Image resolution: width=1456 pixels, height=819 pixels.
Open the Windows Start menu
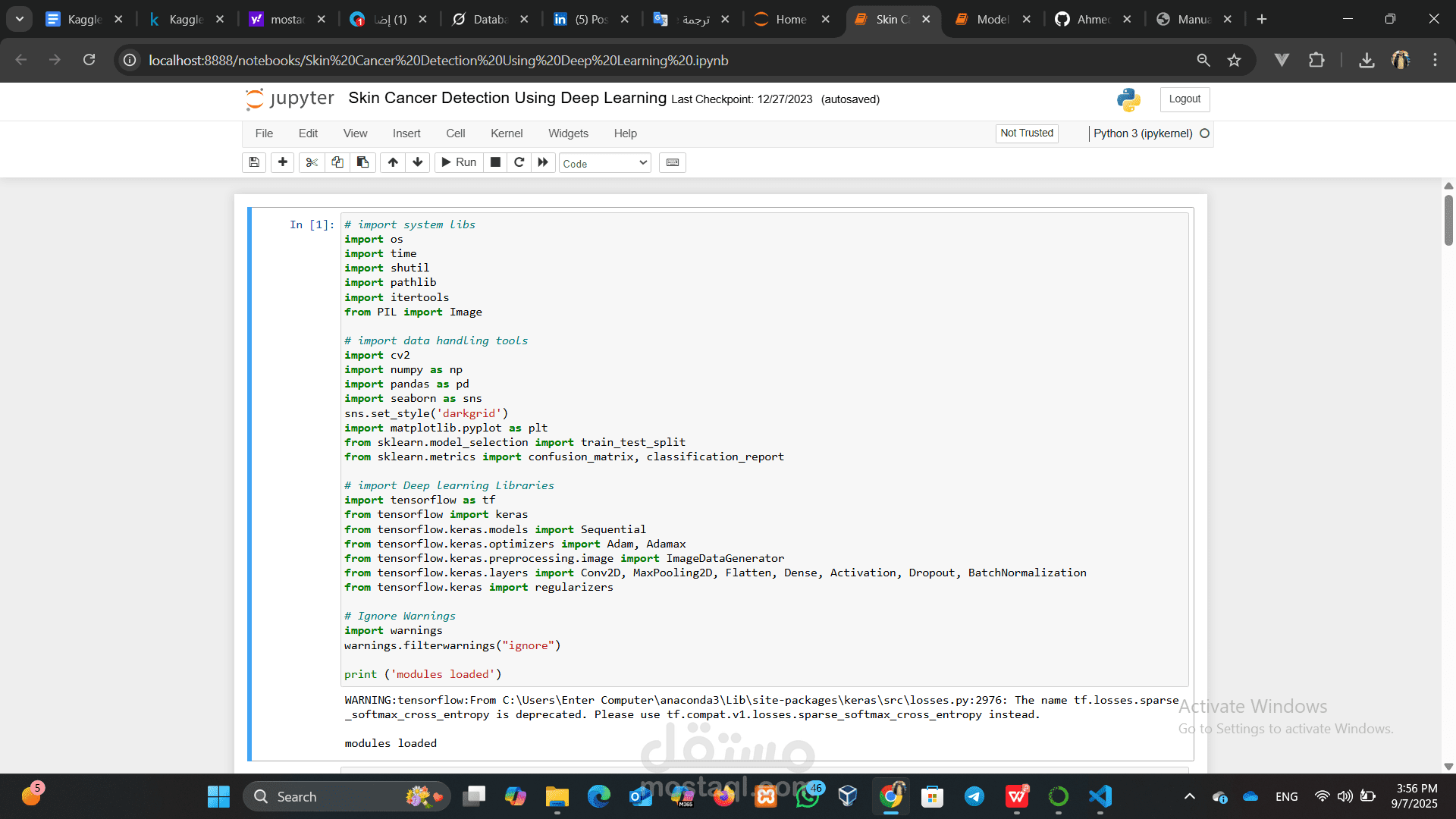click(x=218, y=796)
